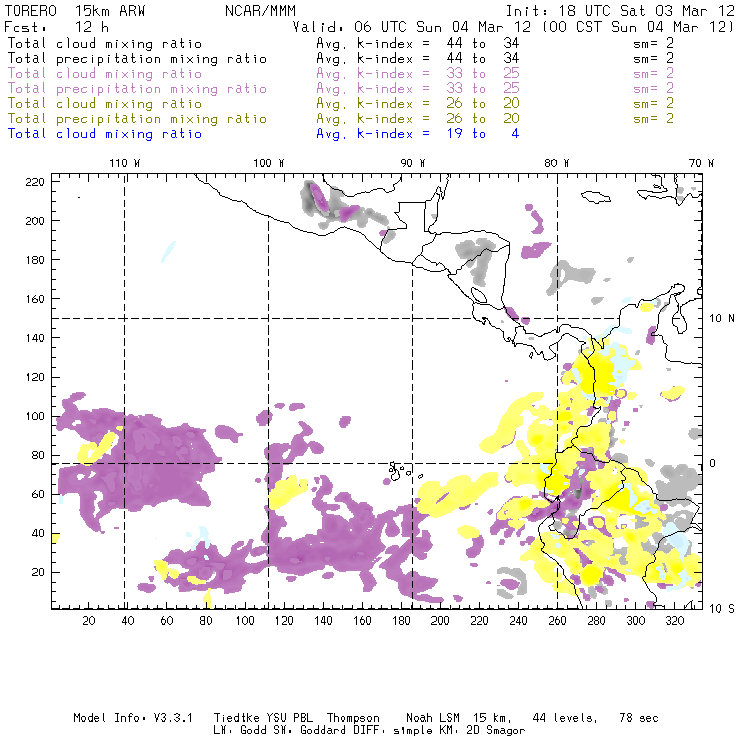Click the x-axis tick label "300"
Screen dimensions: 740x740
[x=635, y=621]
